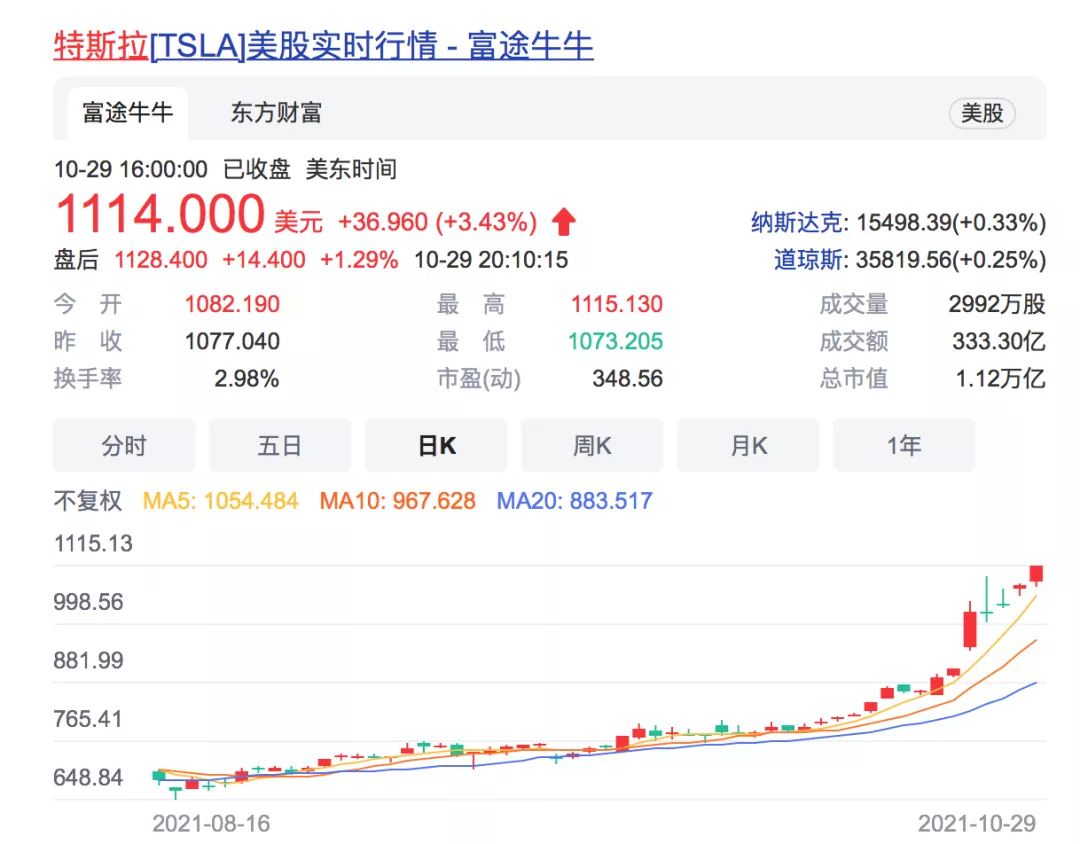Click the chart start date 2021-08-16
Viewport: 1080px width, 844px height.
[211, 823]
